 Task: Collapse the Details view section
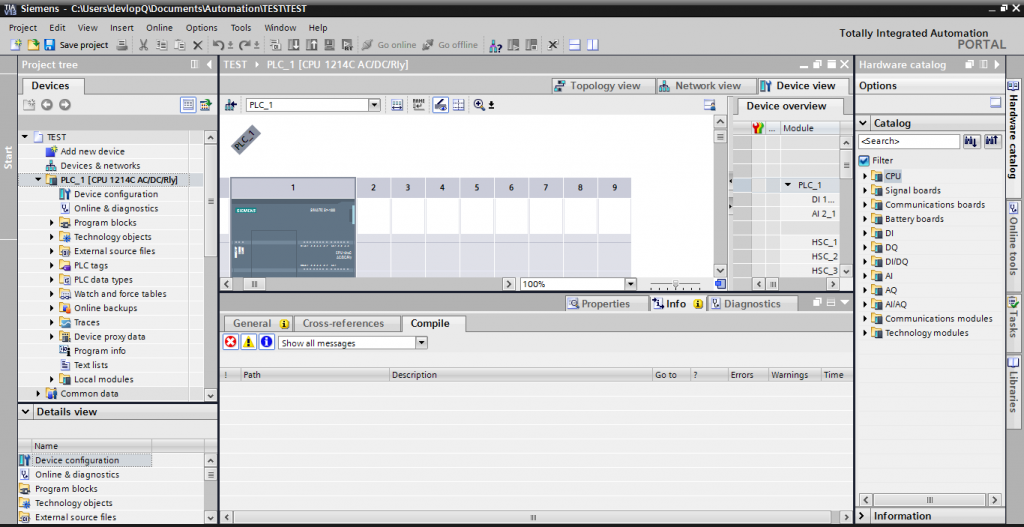[25, 411]
